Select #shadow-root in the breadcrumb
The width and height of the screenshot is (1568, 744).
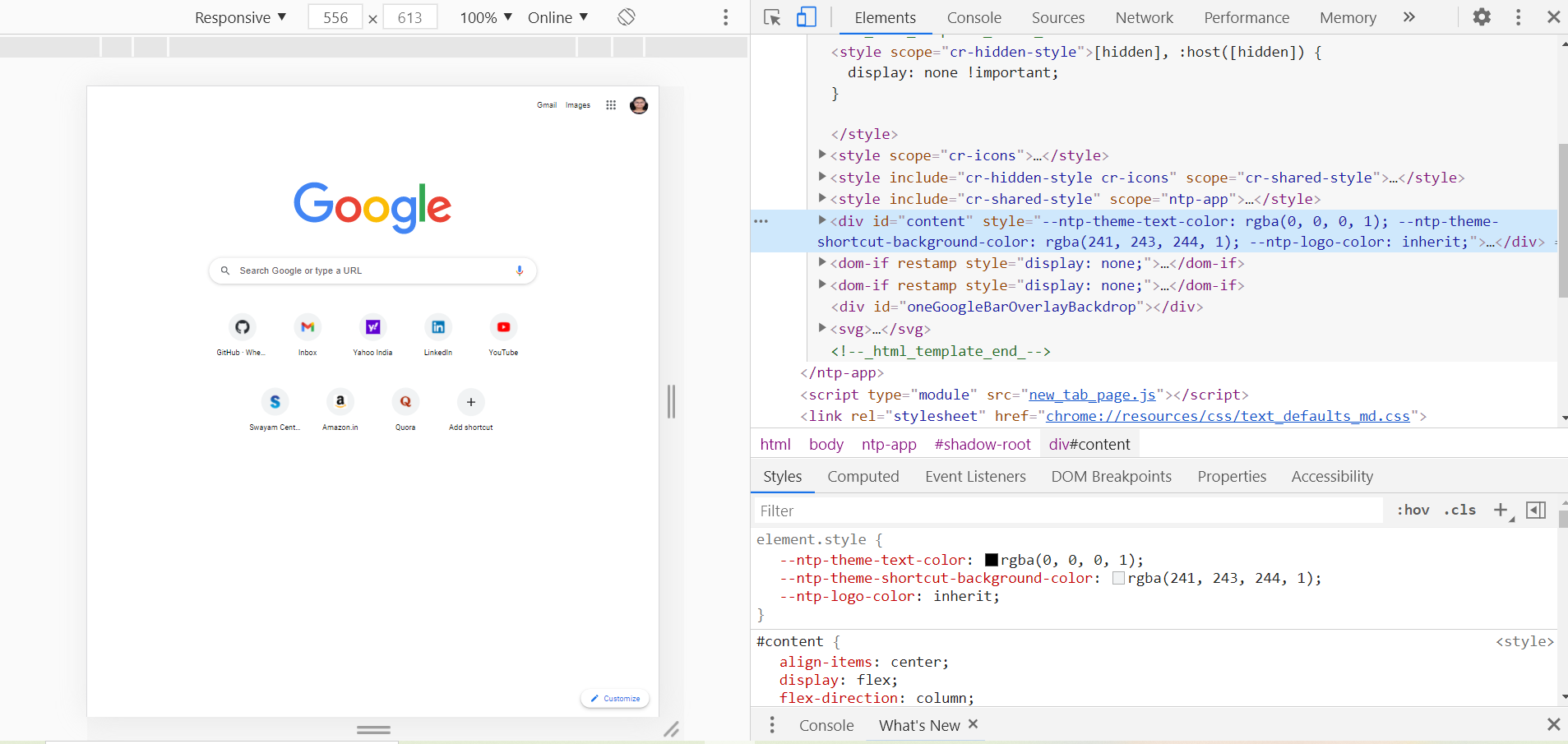[x=983, y=445]
